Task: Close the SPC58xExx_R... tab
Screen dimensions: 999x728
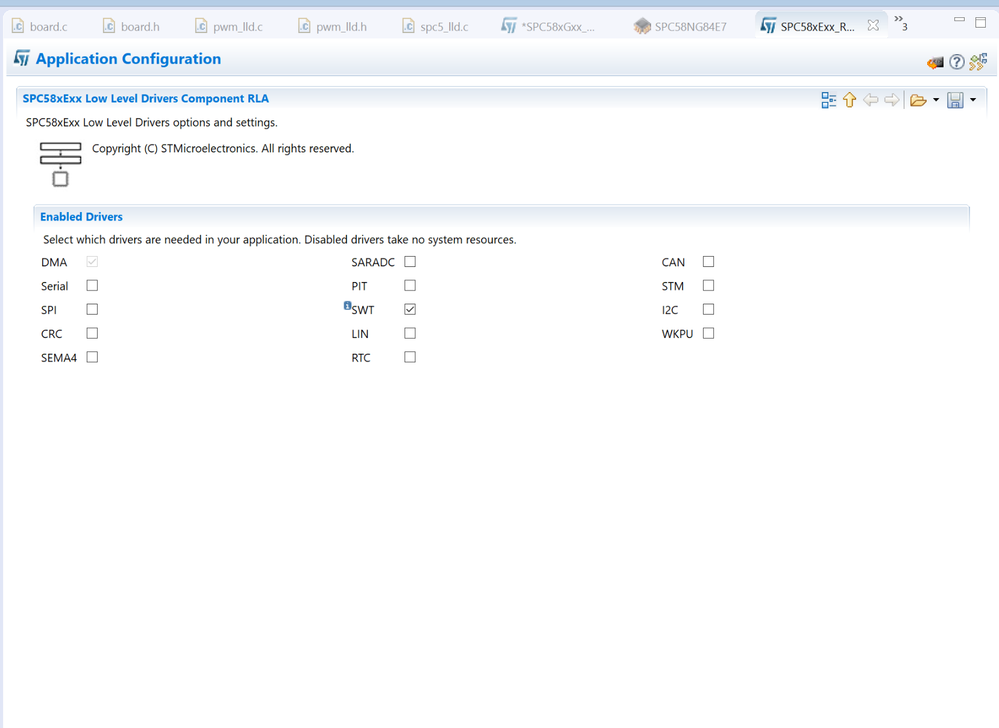Action: point(873,25)
